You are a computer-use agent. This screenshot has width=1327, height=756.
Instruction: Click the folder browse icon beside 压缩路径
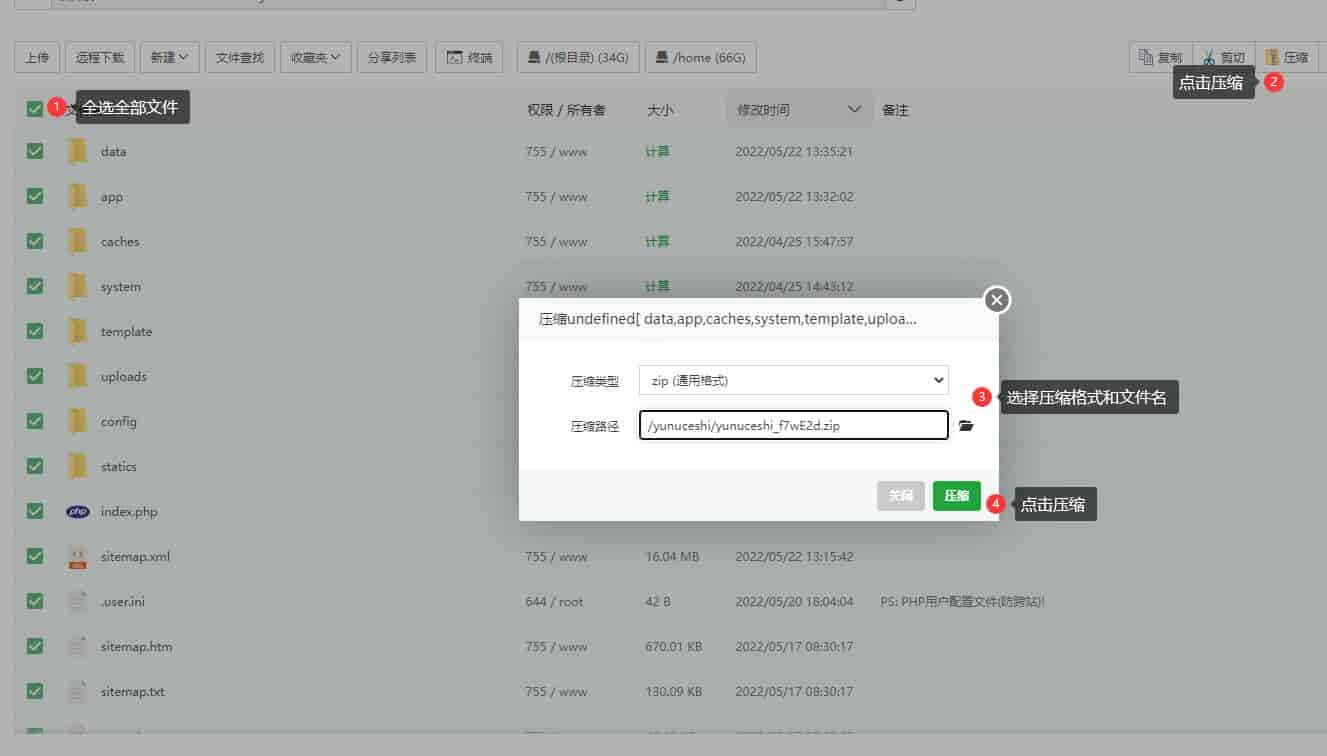(x=965, y=425)
